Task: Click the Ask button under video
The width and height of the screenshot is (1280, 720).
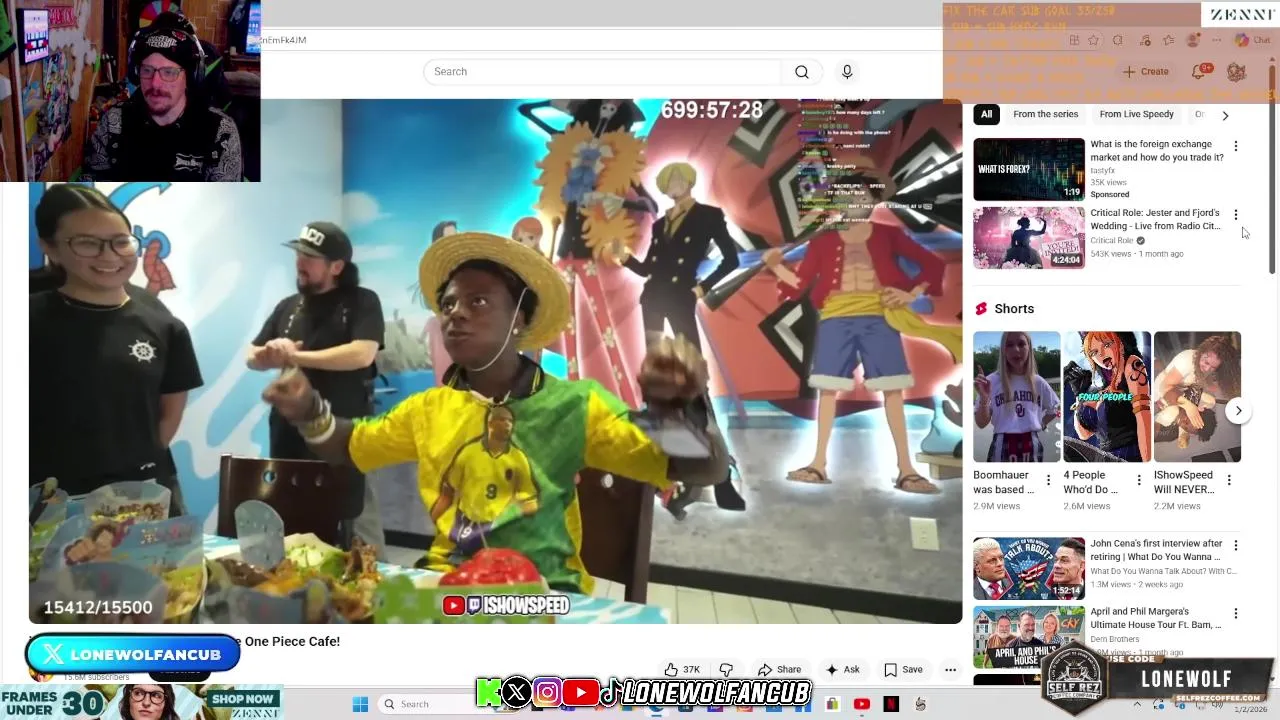Action: coord(842,670)
